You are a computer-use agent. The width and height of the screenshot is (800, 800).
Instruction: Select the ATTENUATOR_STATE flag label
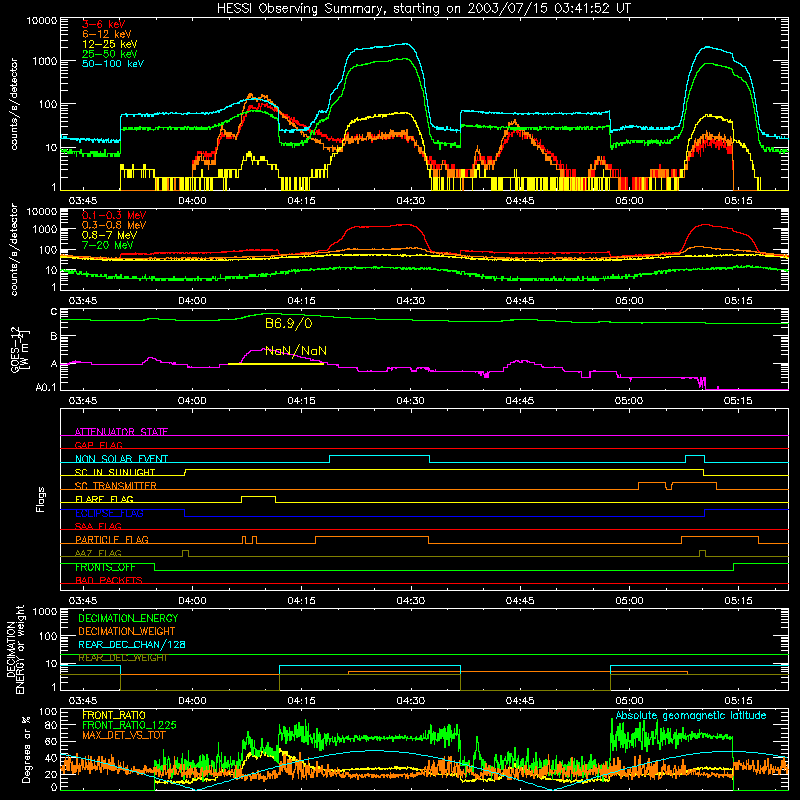pyautogui.click(x=121, y=432)
